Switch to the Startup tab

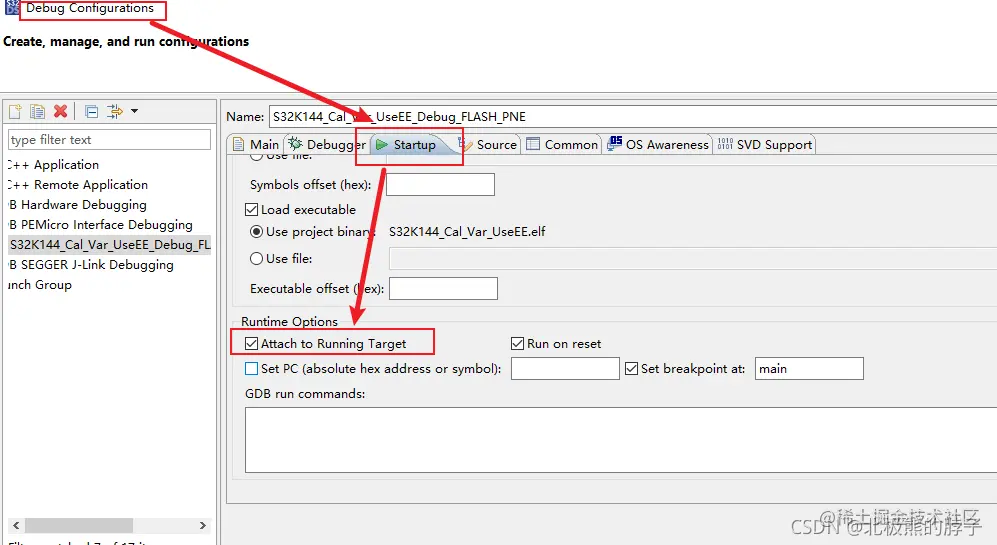[407, 145]
